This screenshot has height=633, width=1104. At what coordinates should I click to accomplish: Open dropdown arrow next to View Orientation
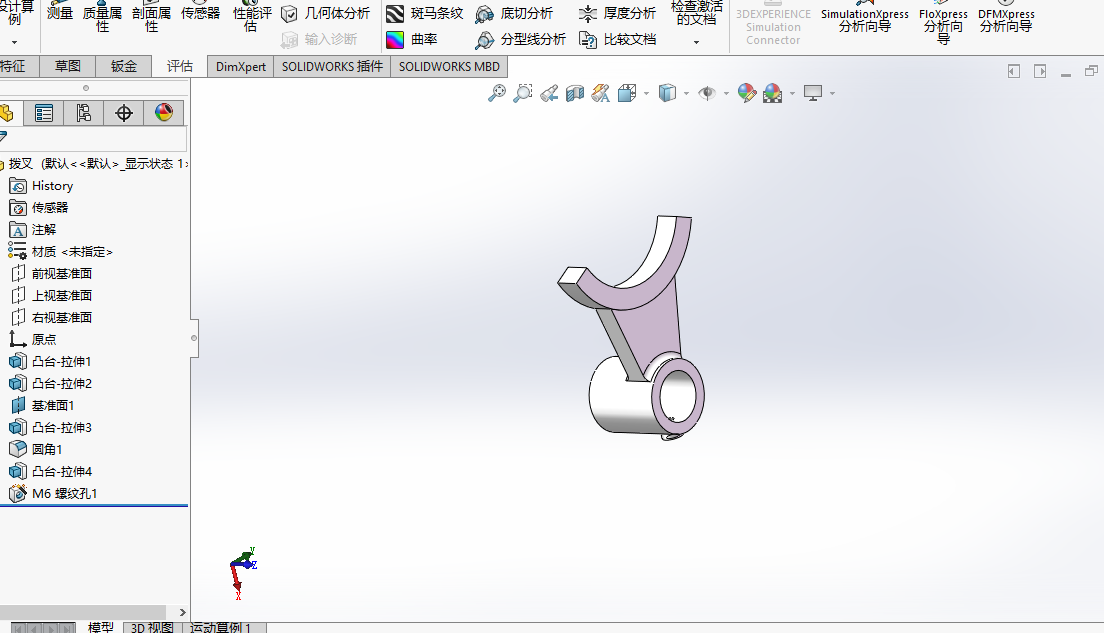pos(646,93)
